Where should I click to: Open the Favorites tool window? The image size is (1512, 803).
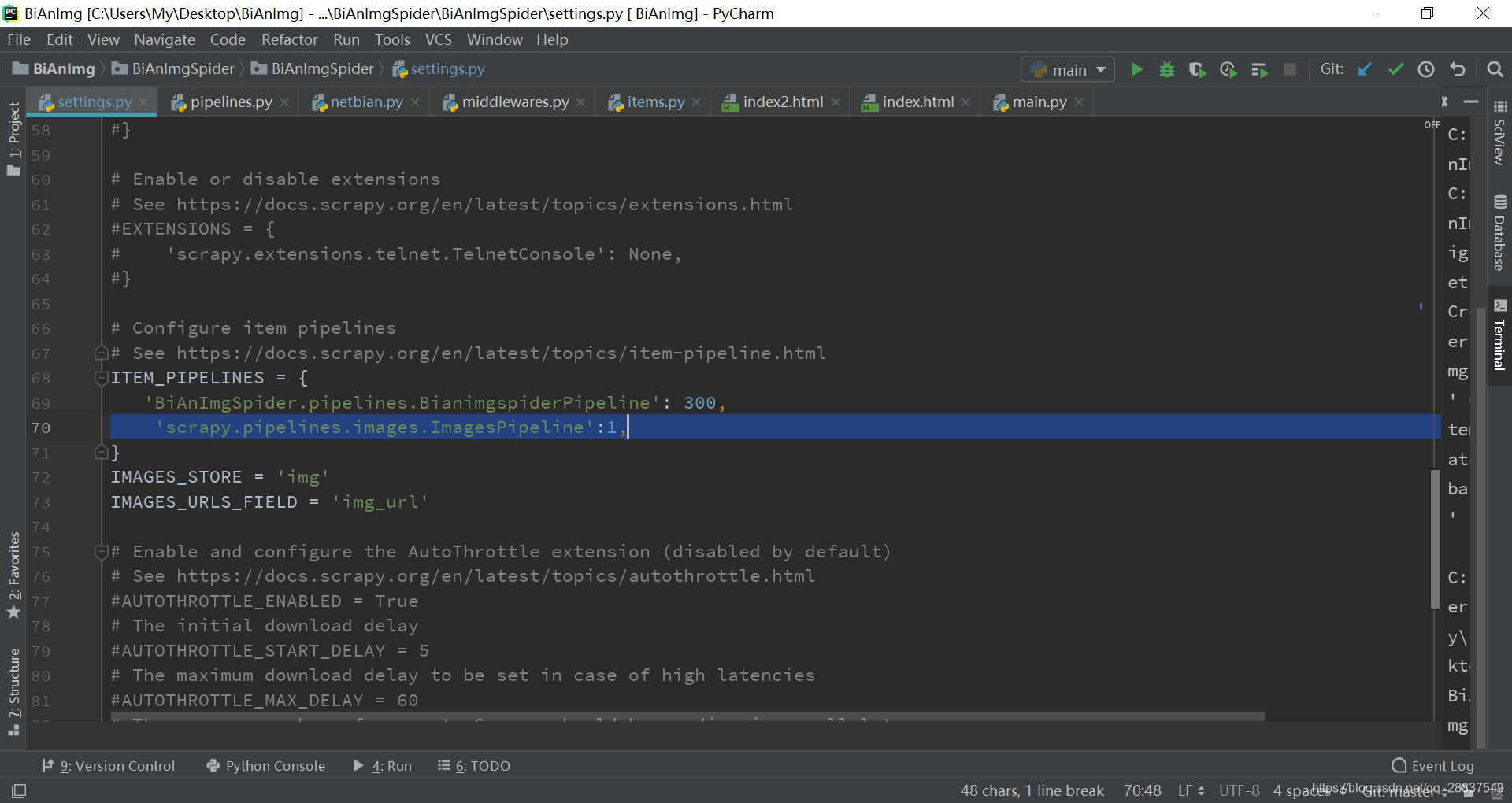(x=13, y=575)
